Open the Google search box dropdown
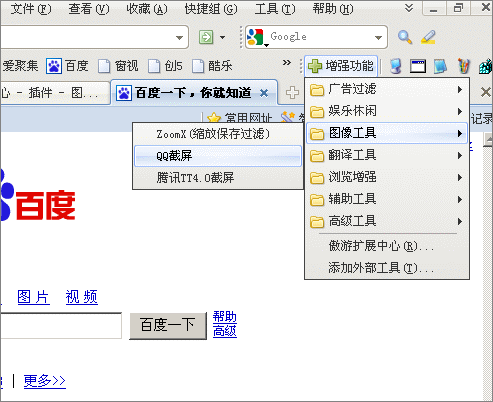This screenshot has width=493, height=402. click(378, 37)
